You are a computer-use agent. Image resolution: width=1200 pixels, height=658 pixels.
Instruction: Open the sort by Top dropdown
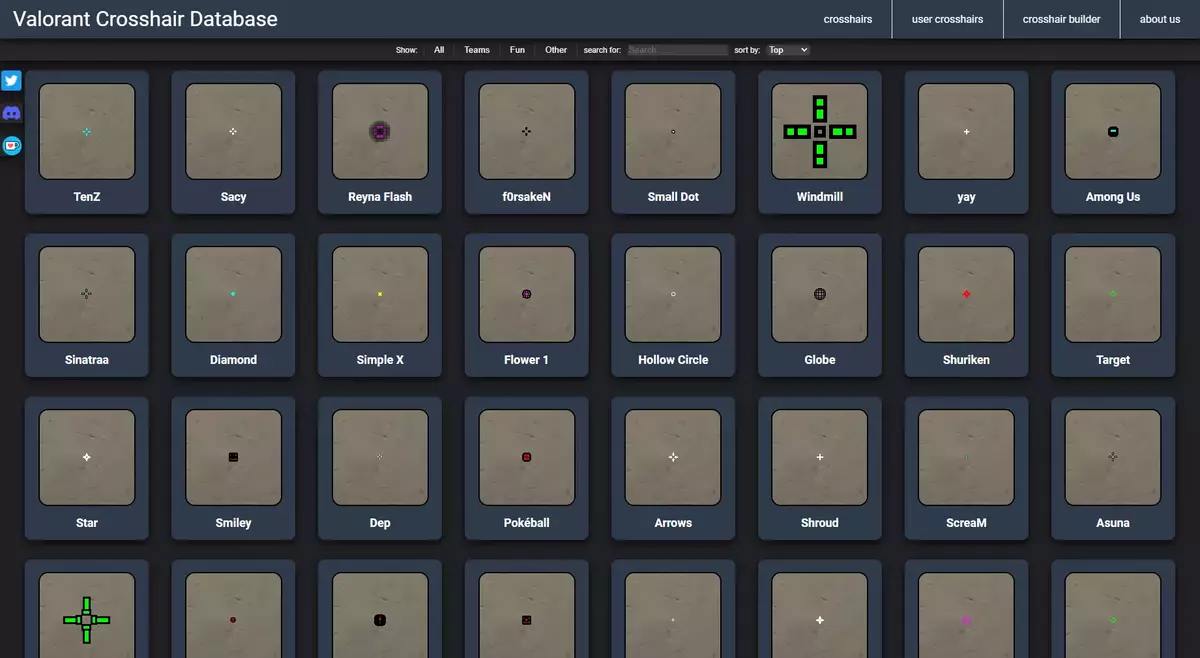click(x=788, y=50)
